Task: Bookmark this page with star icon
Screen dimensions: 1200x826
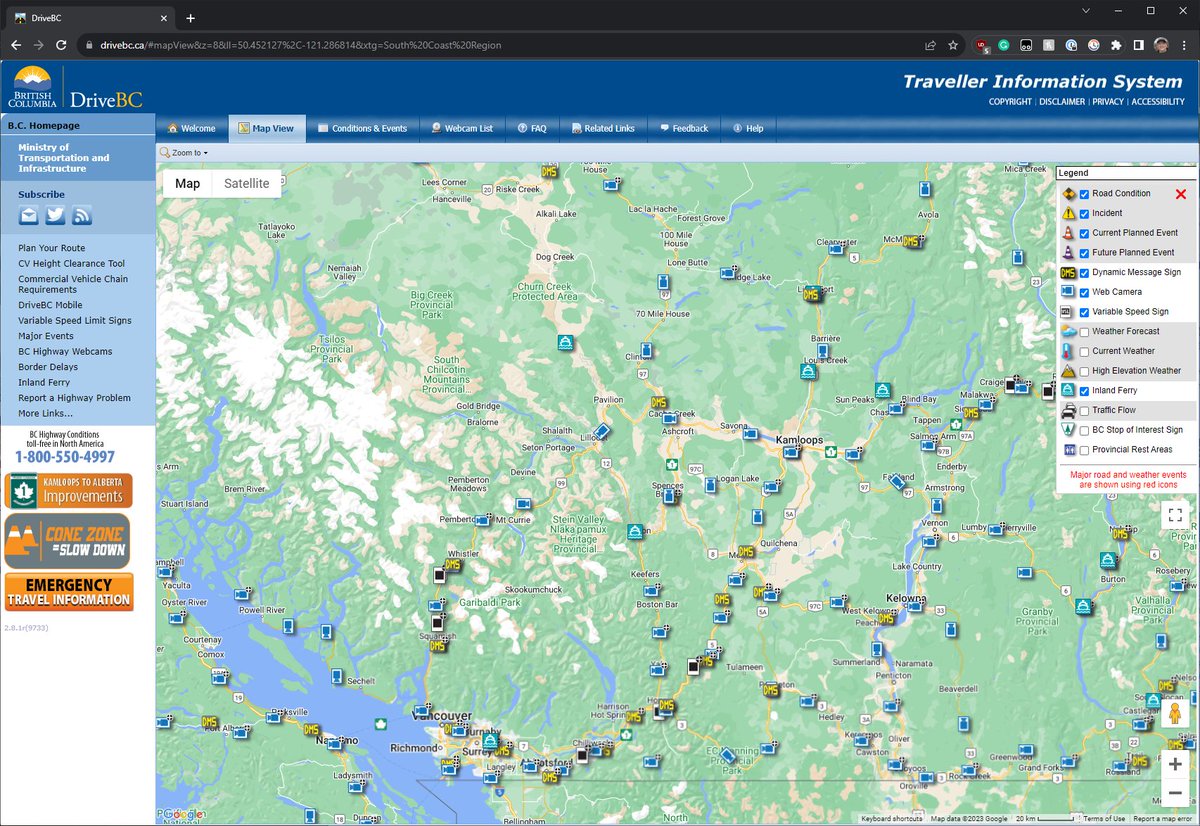Action: [x=953, y=45]
